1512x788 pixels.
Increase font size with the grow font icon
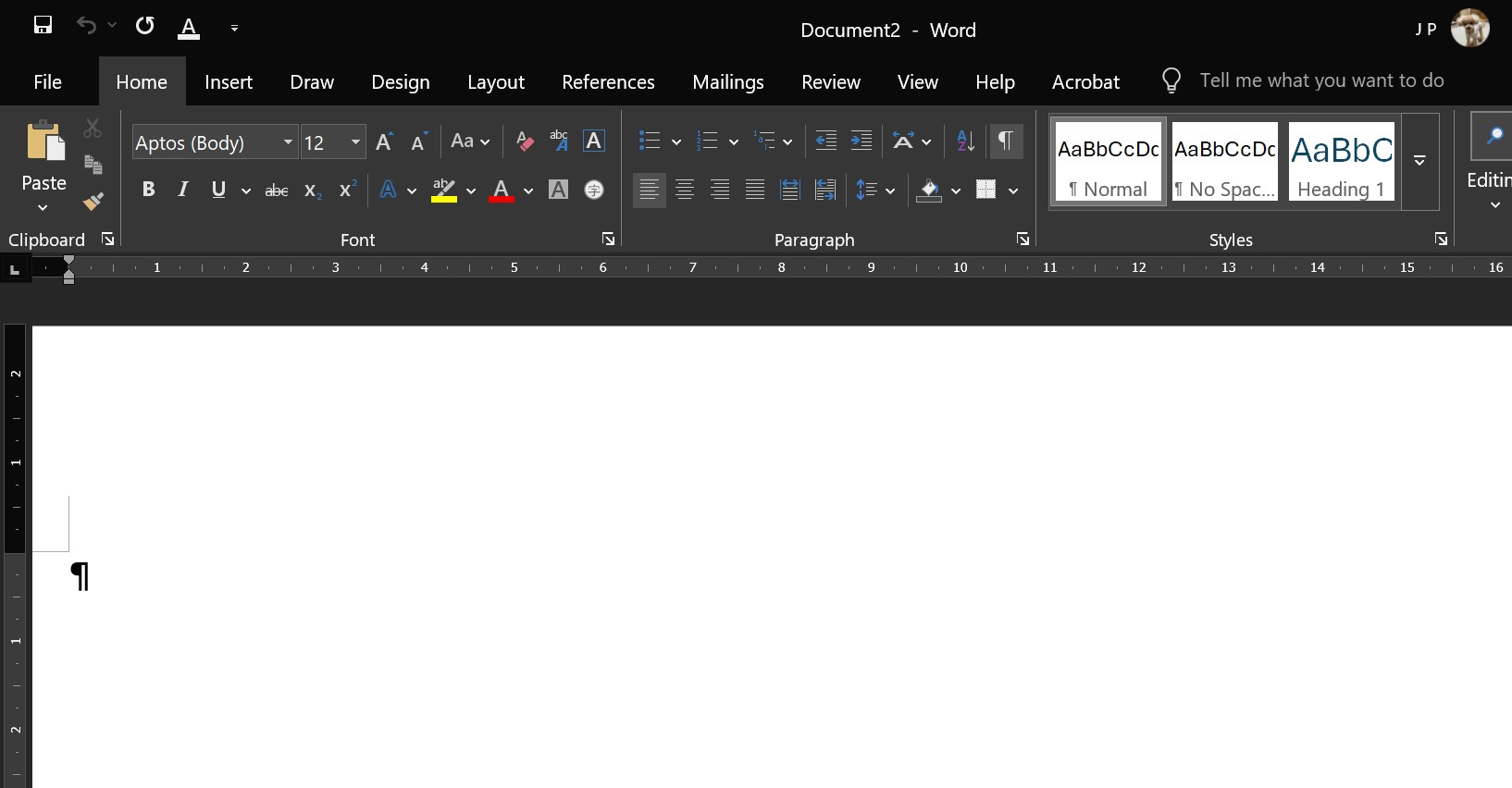[384, 142]
